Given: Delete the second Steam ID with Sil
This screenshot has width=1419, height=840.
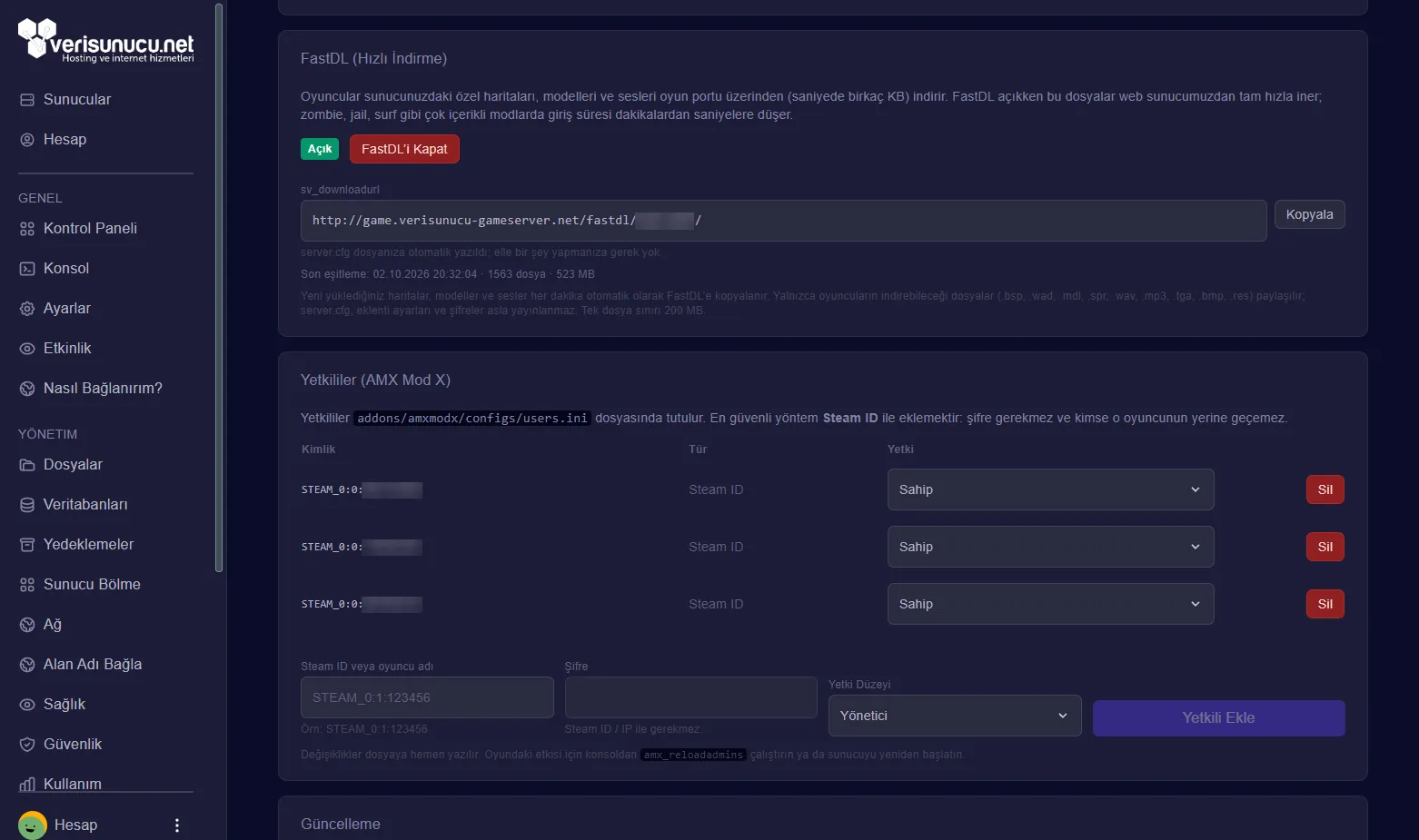Looking at the screenshot, I should 1325,547.
